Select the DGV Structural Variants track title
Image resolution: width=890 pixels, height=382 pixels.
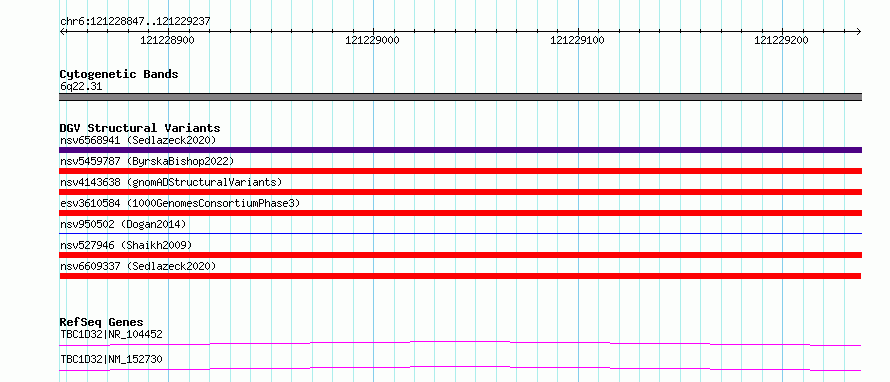pyautogui.click(x=140, y=128)
